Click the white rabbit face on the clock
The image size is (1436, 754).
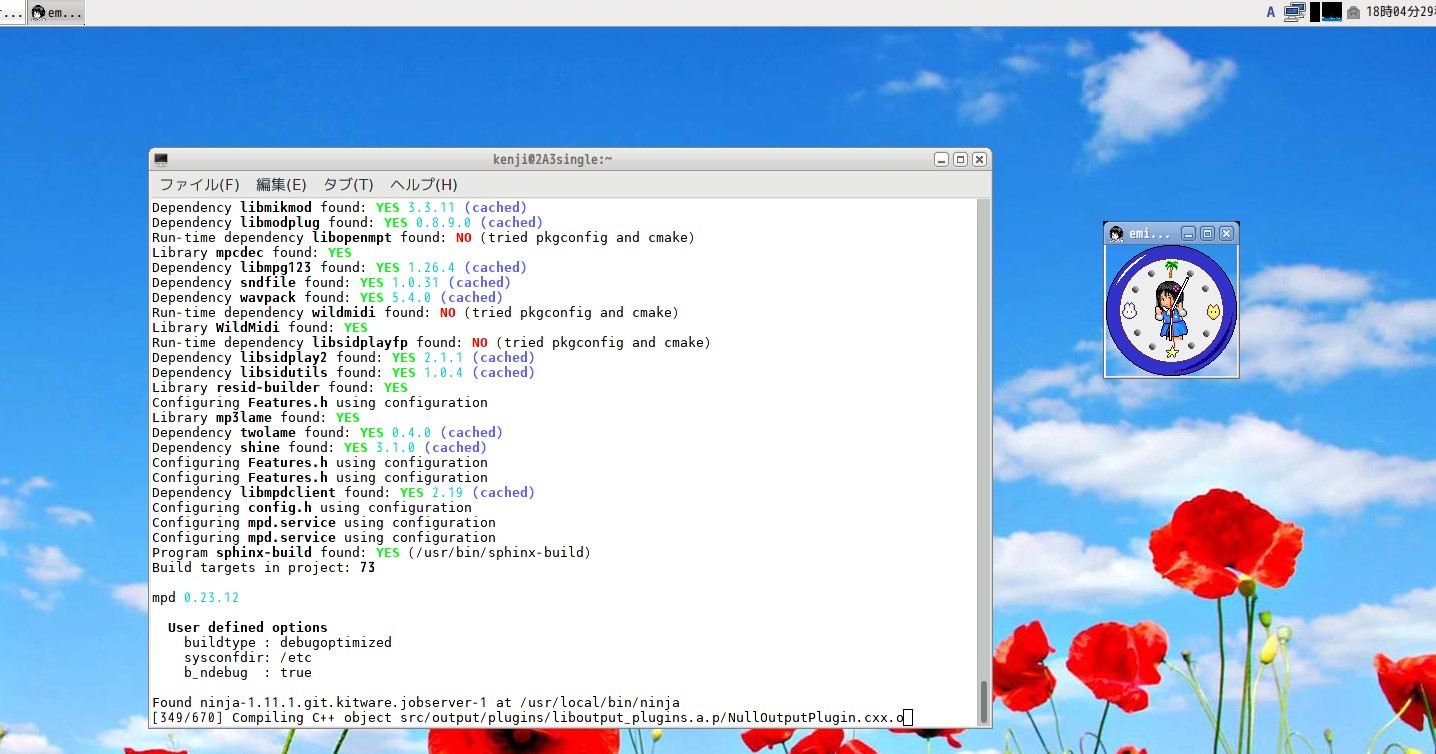pos(1129,310)
